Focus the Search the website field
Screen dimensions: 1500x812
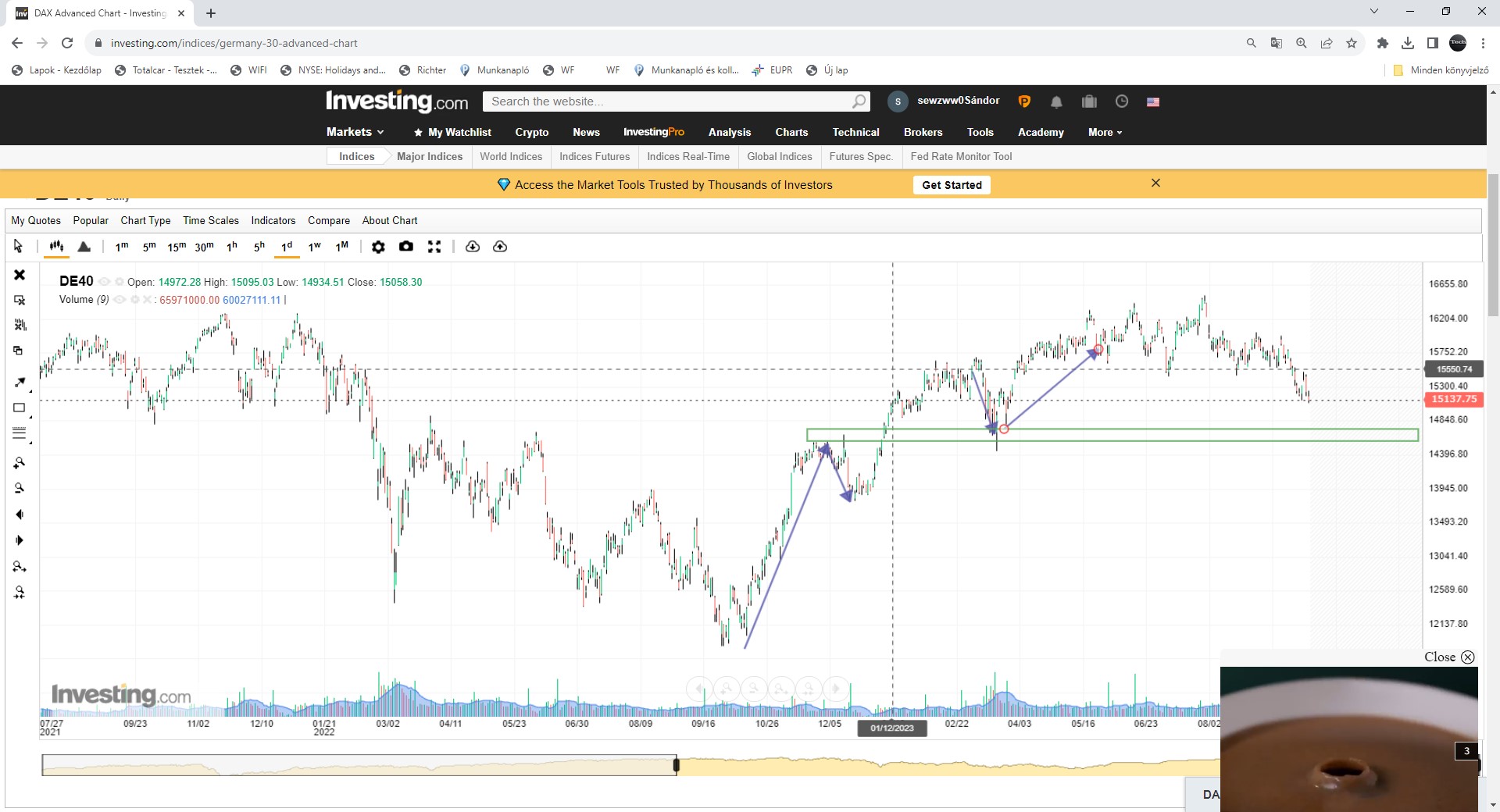pos(676,101)
